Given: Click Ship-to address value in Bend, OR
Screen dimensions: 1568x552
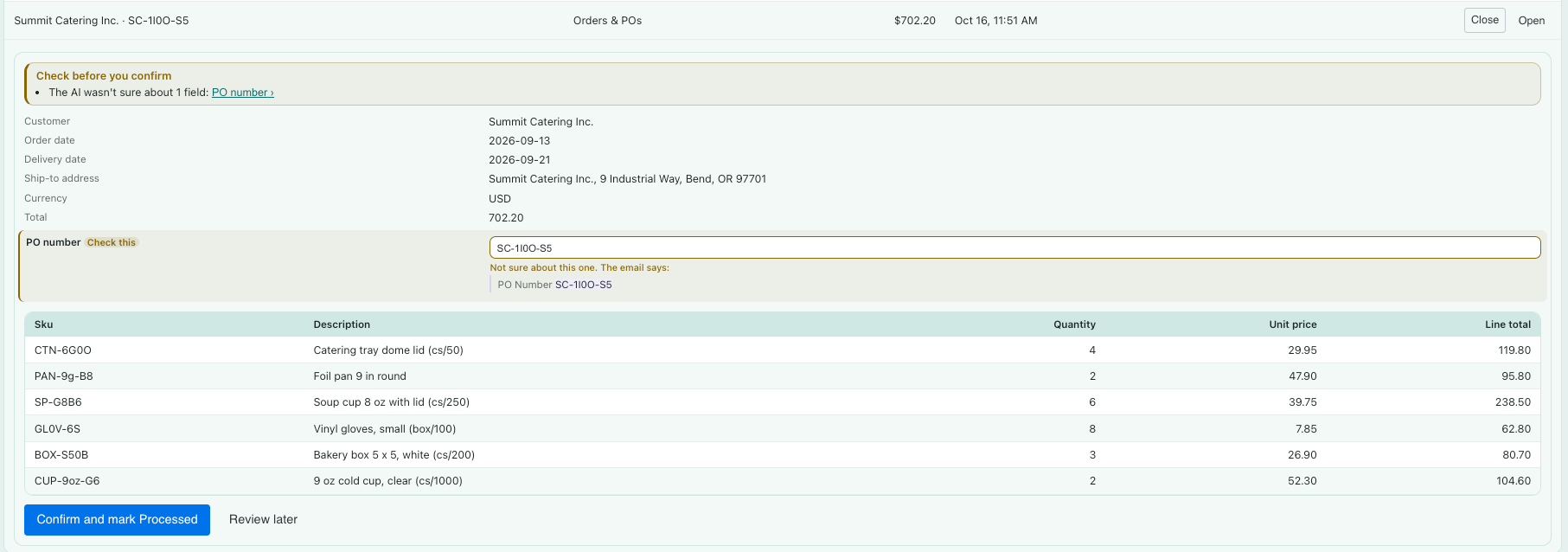Looking at the screenshot, I should (x=627, y=179).
